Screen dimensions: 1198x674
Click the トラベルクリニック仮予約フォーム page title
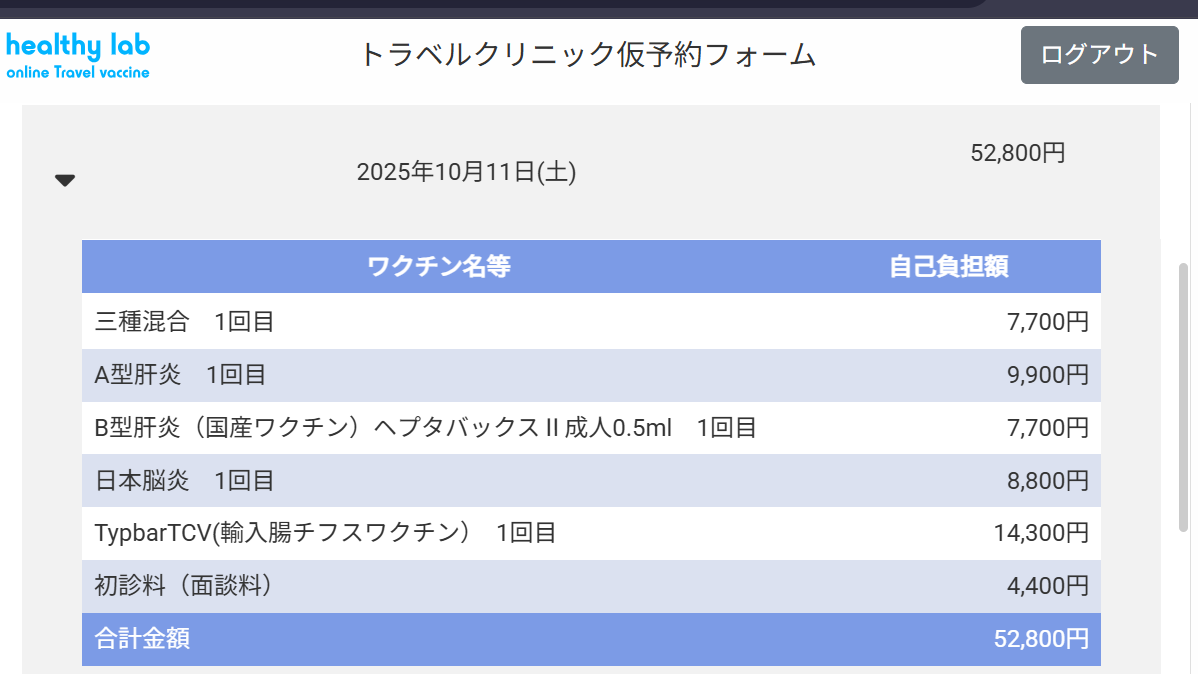pos(587,55)
